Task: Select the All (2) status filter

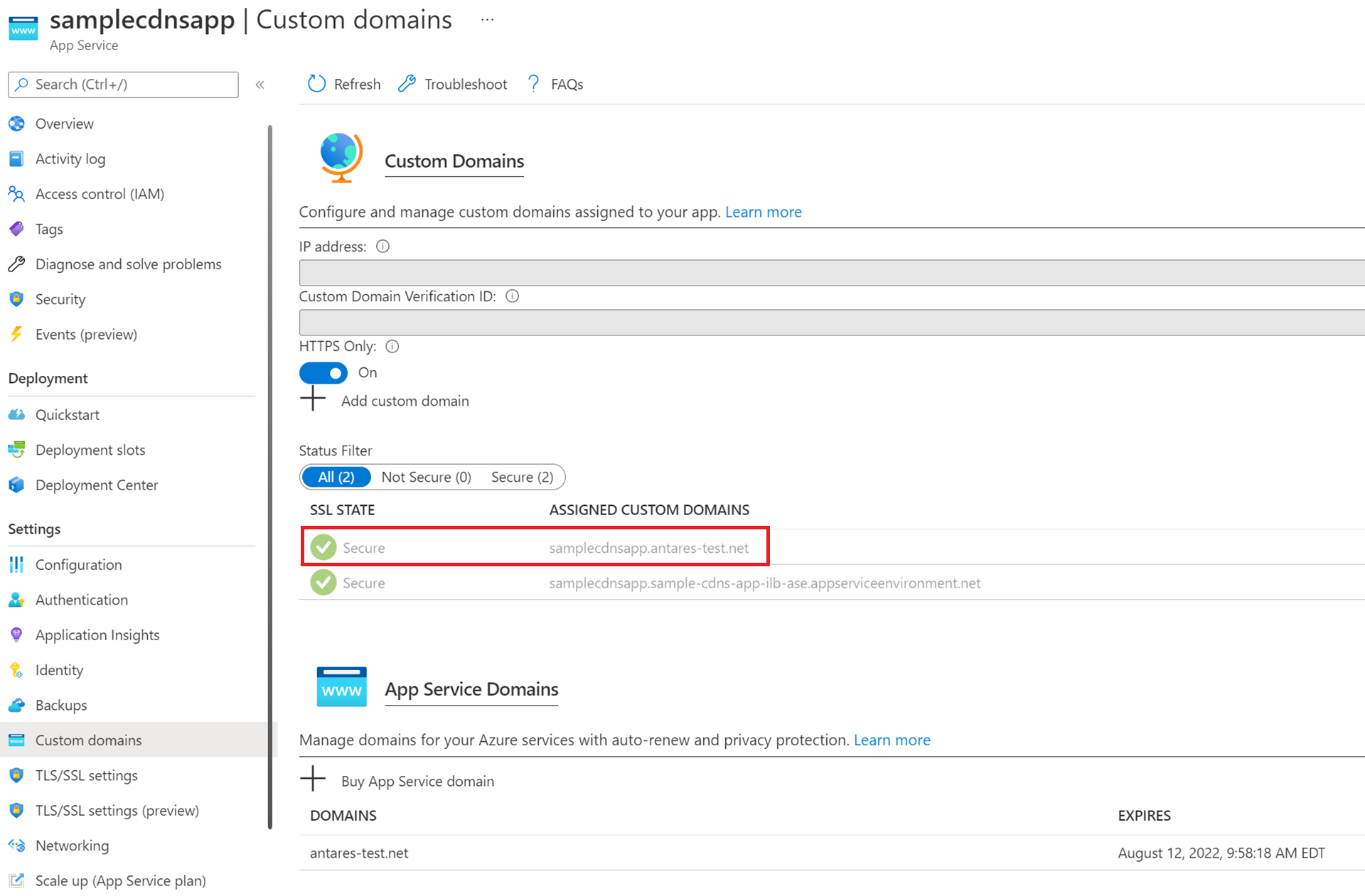Action: [336, 477]
